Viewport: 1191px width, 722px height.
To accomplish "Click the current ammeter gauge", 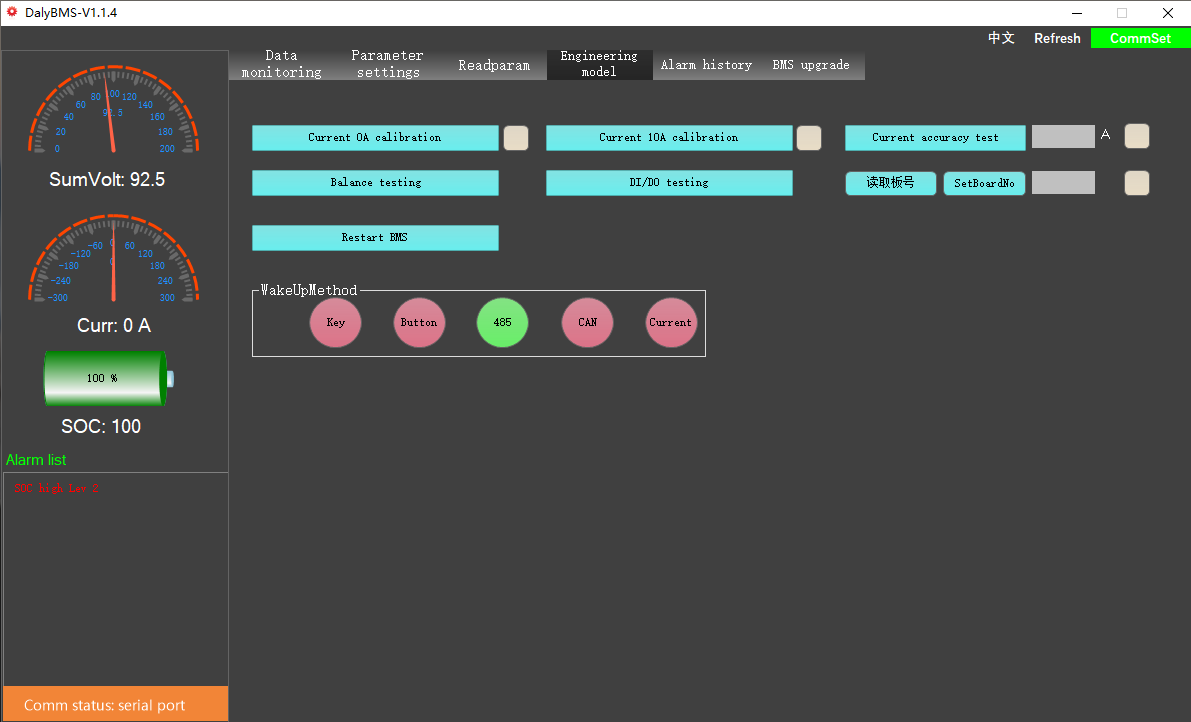I will tap(113, 259).
